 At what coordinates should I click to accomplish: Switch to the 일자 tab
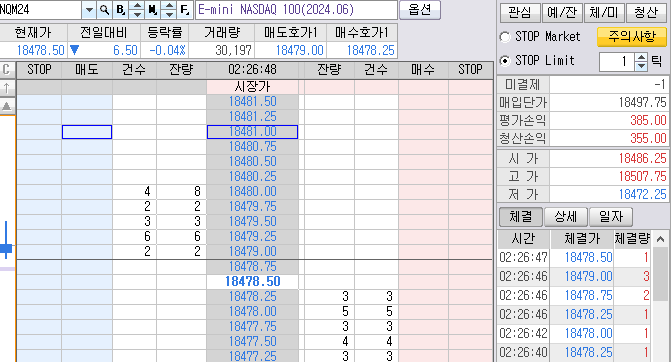click(611, 217)
